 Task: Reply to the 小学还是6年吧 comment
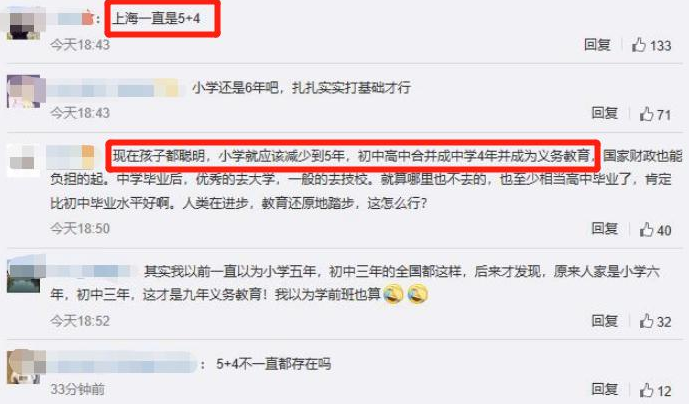tap(605, 113)
